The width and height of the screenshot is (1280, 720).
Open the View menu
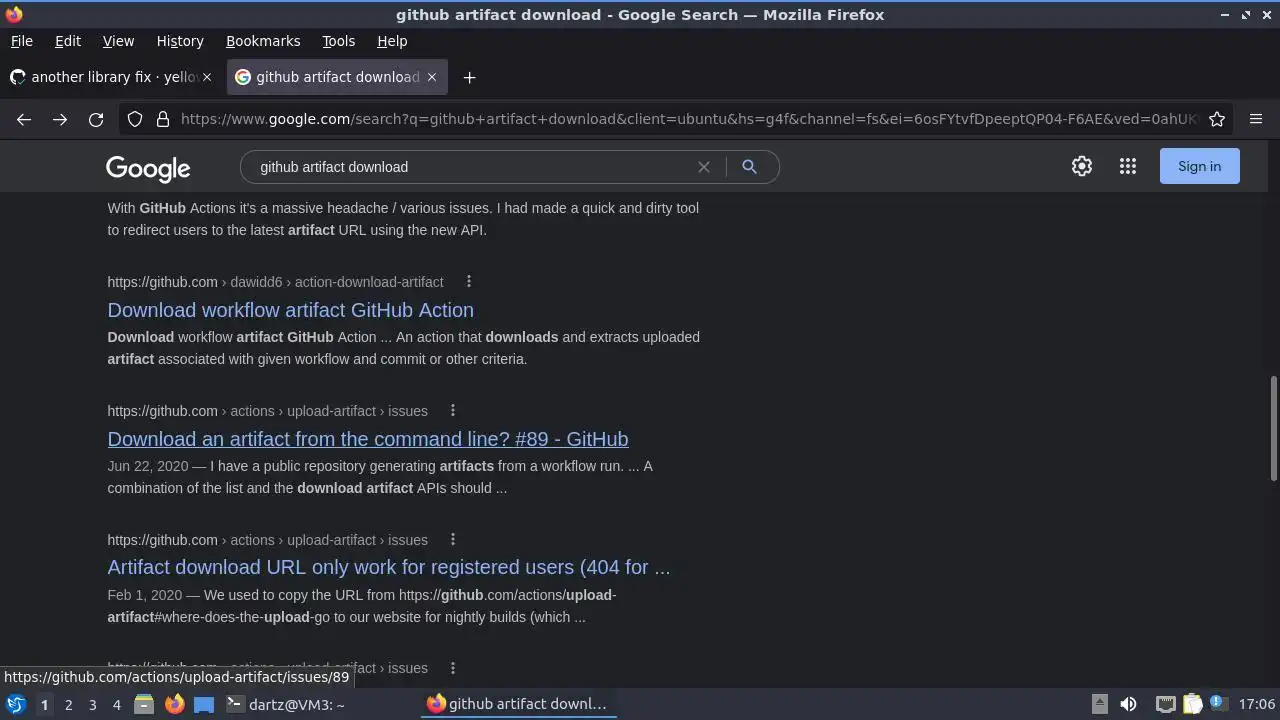tap(118, 41)
